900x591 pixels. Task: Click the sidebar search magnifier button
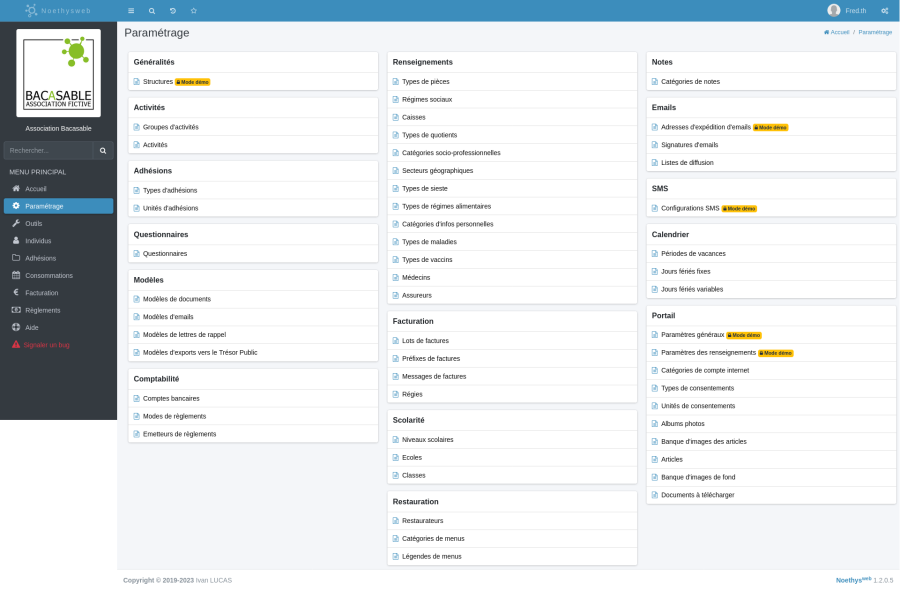point(103,150)
